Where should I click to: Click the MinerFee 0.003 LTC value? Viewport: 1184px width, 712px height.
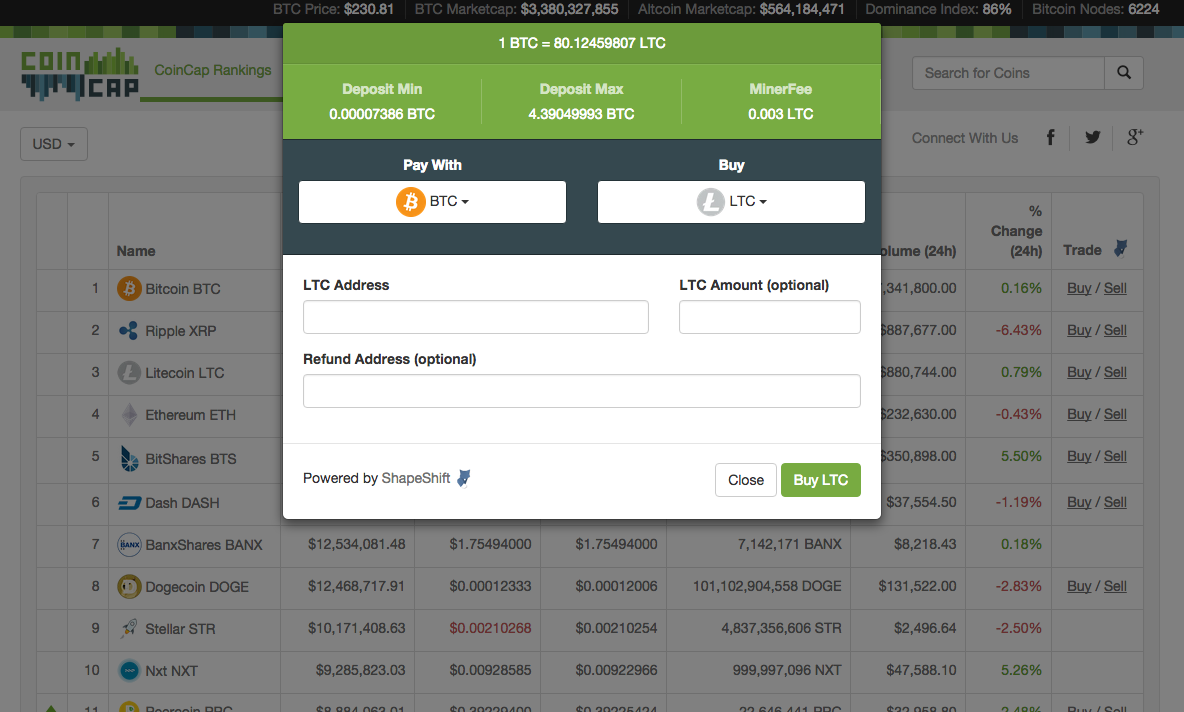click(x=781, y=114)
